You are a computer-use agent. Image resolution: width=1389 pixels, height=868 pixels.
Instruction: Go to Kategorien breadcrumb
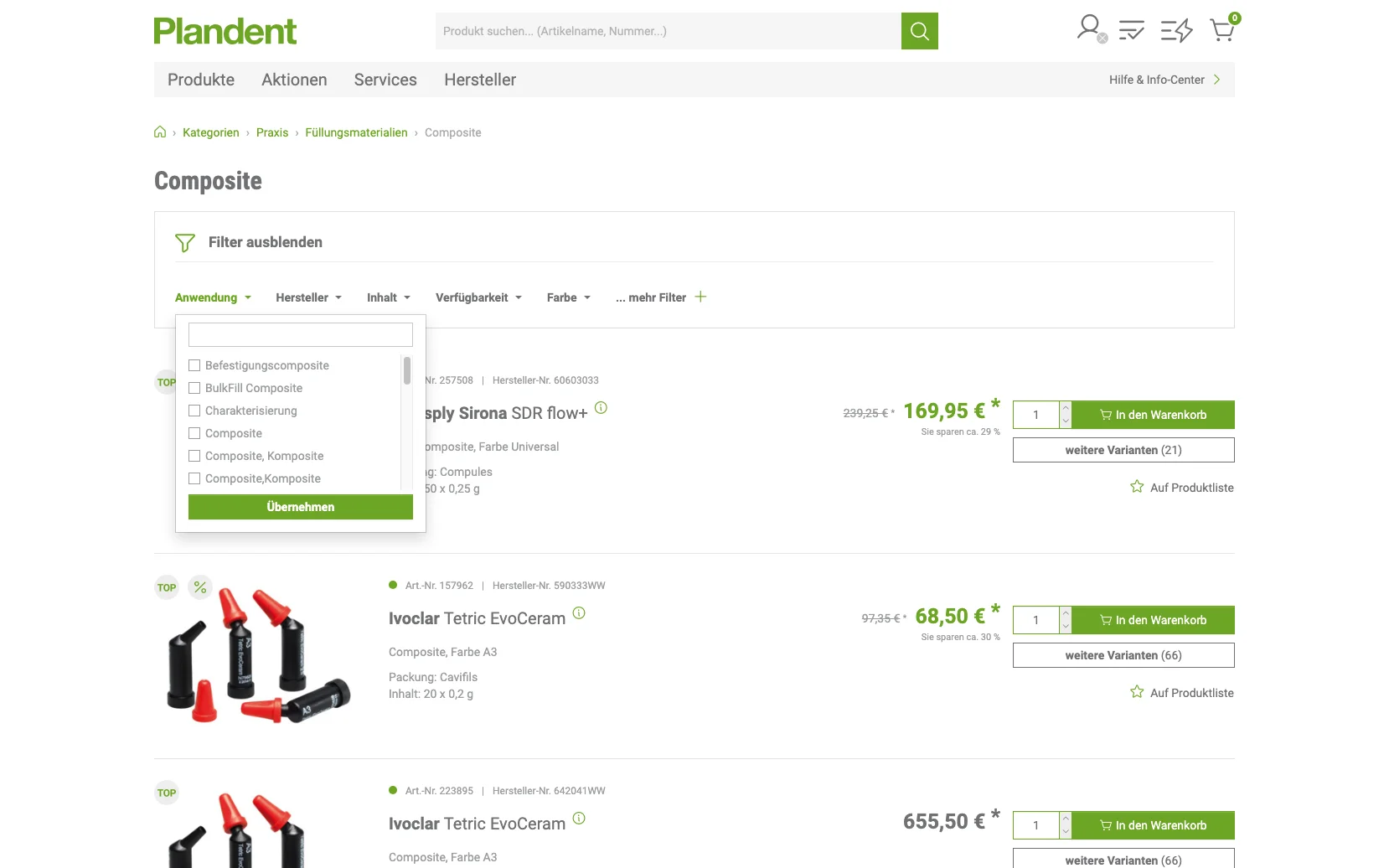point(211,132)
